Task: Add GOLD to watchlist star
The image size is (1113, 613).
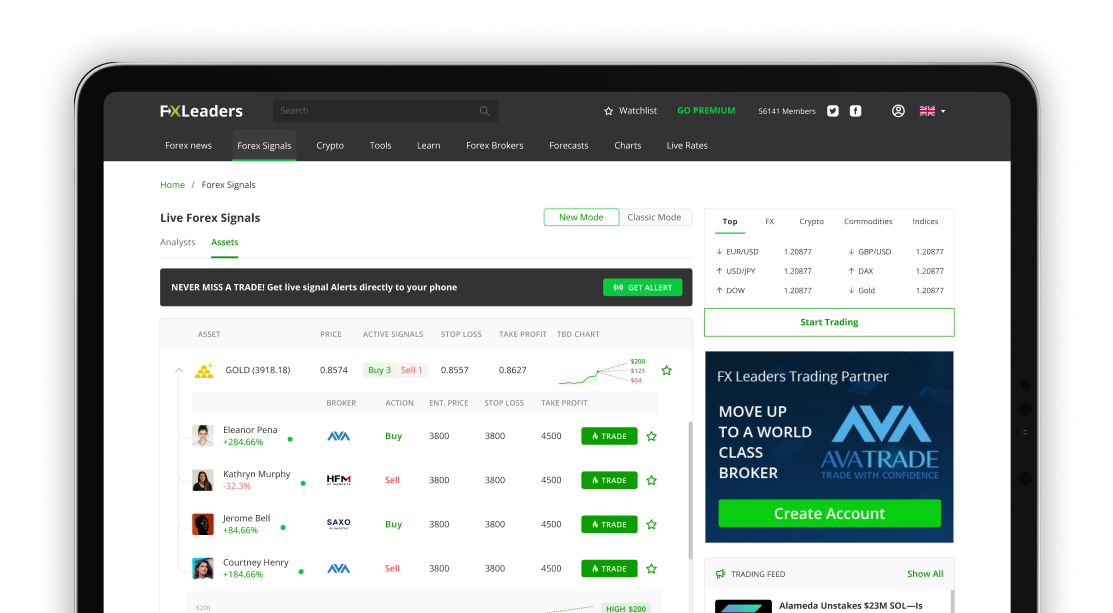Action: pos(667,370)
